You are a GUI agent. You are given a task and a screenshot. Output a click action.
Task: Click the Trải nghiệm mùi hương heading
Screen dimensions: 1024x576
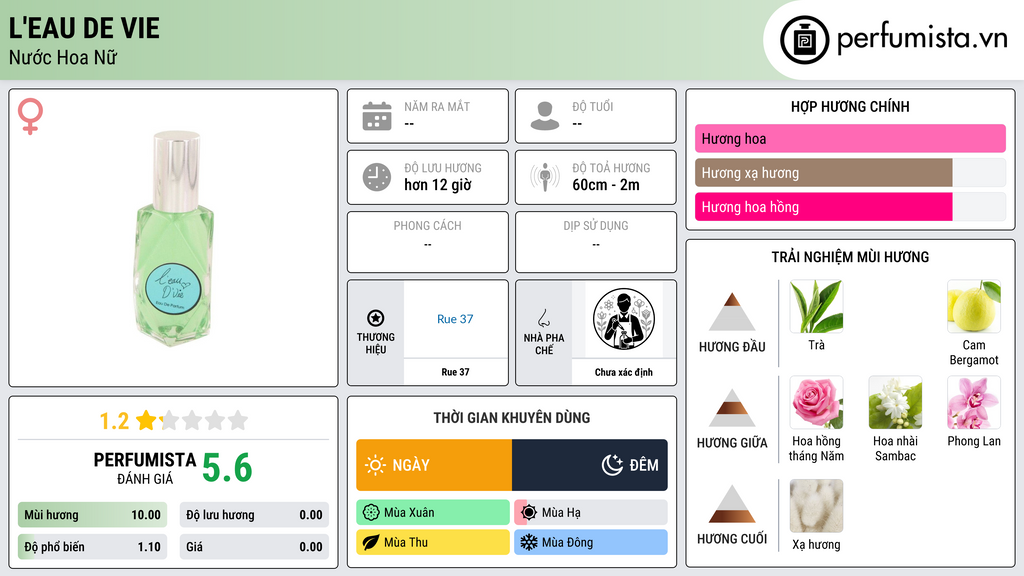click(850, 257)
